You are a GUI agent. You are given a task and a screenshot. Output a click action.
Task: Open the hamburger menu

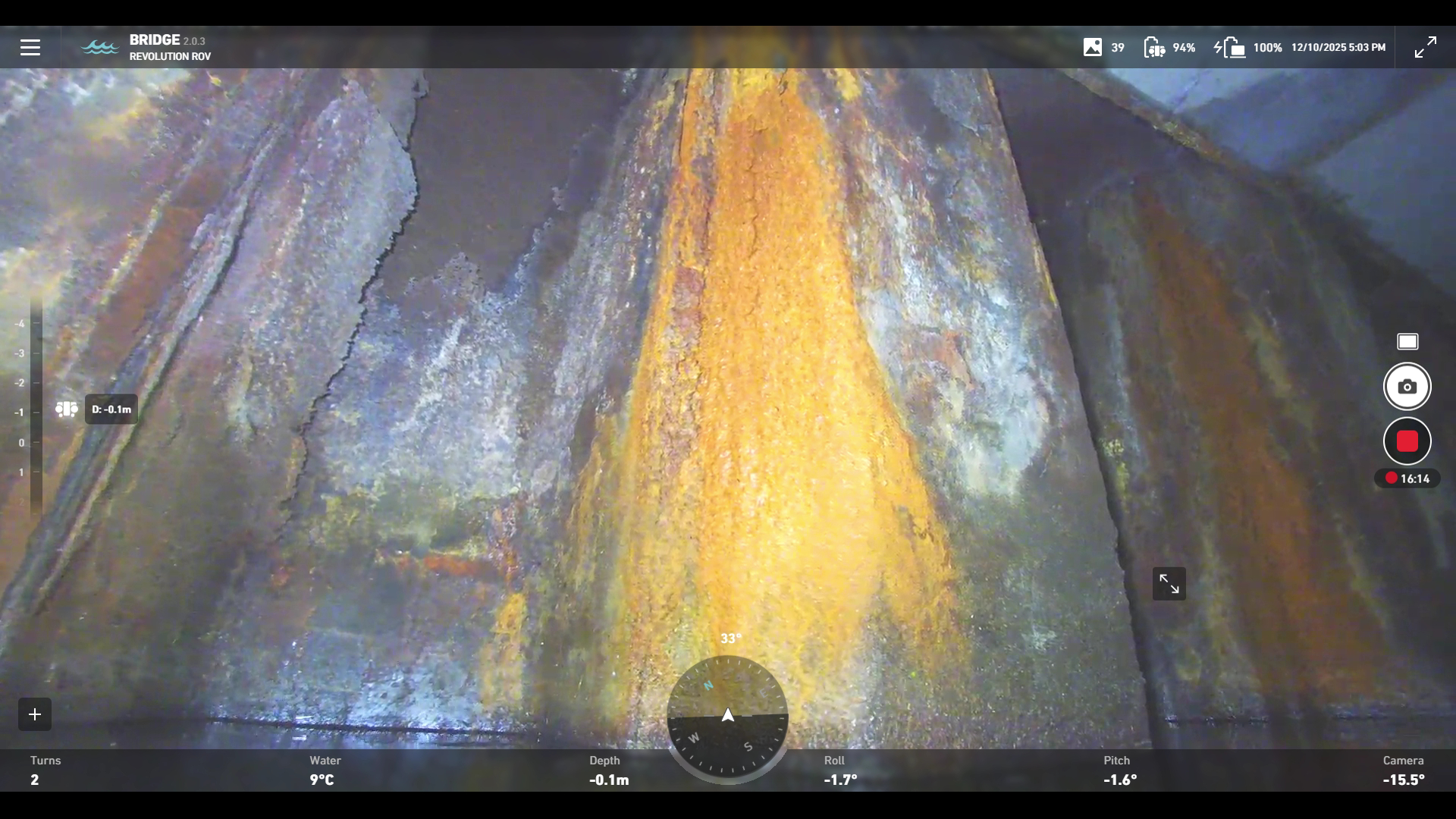[x=30, y=47]
